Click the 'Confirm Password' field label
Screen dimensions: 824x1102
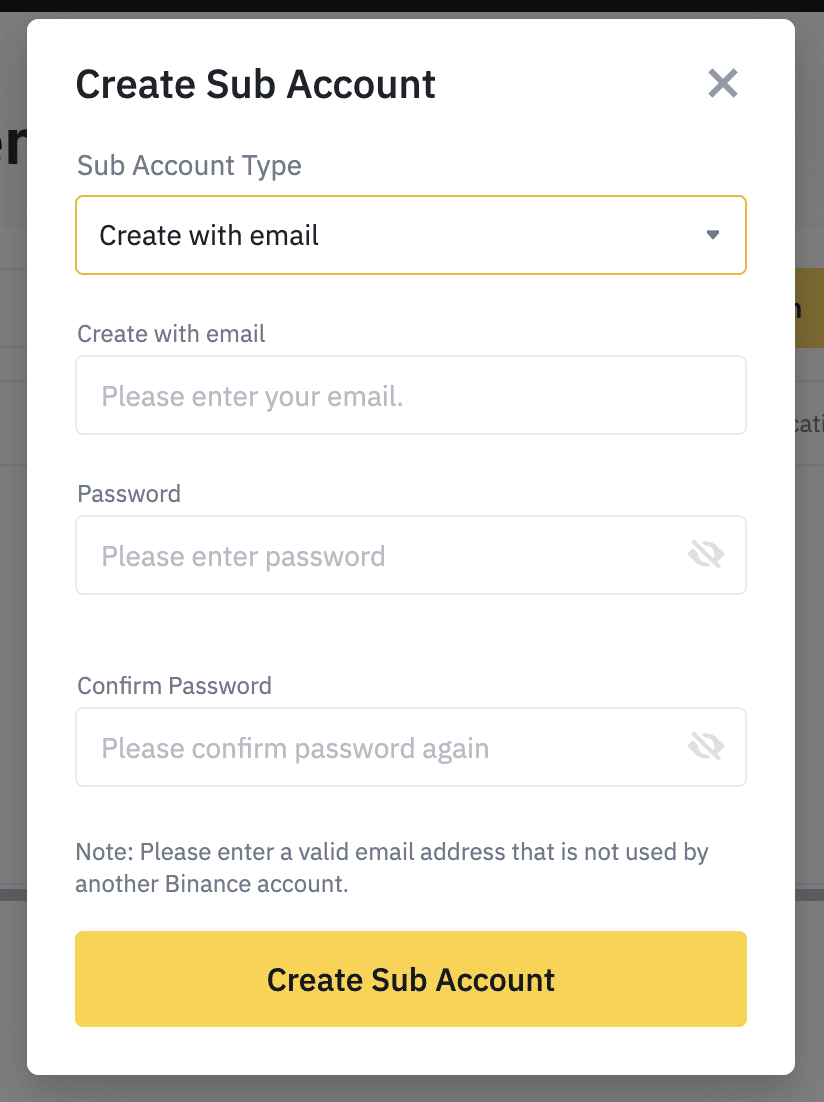click(x=174, y=686)
